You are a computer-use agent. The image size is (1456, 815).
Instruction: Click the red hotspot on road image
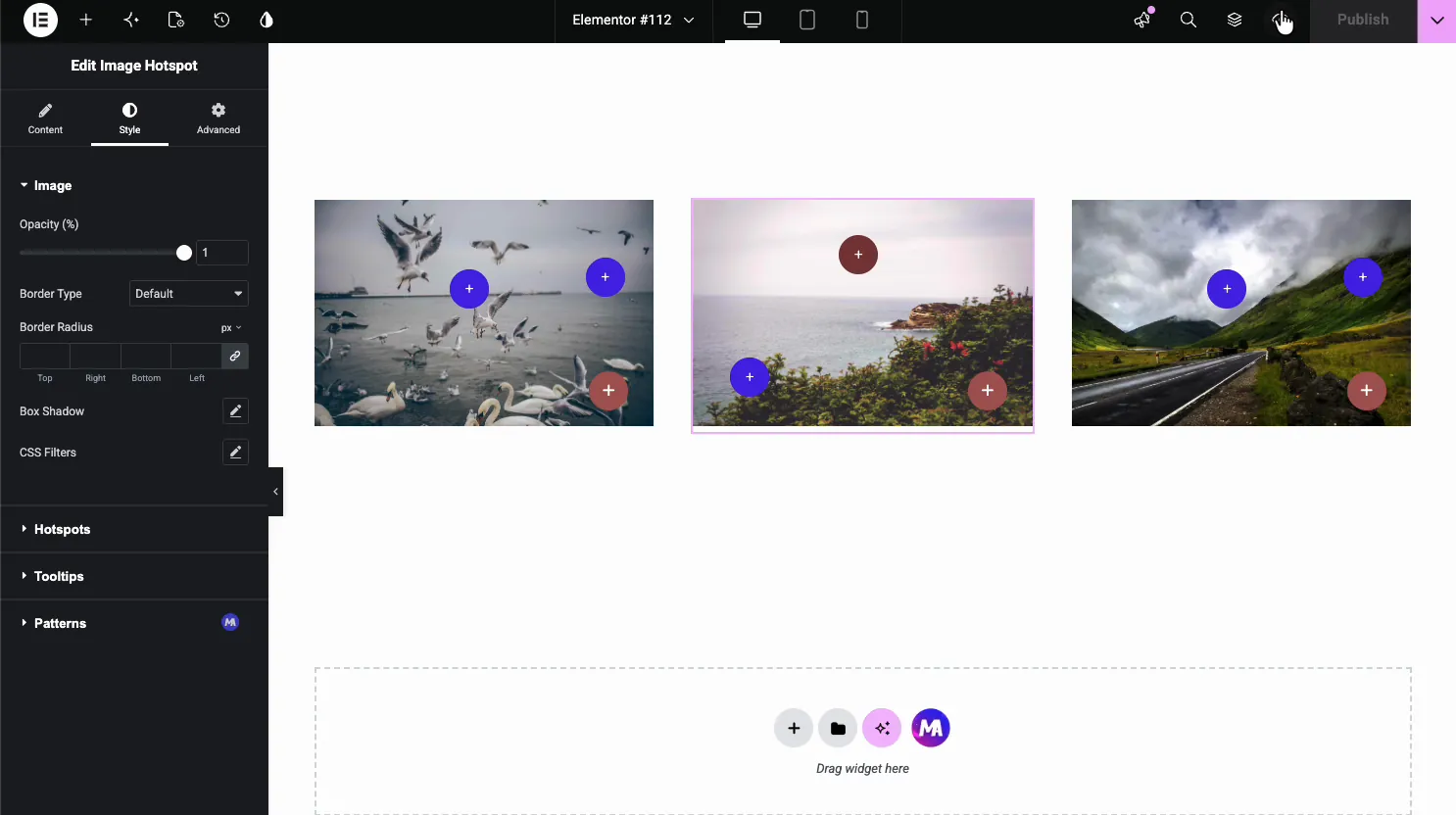pos(1367,391)
